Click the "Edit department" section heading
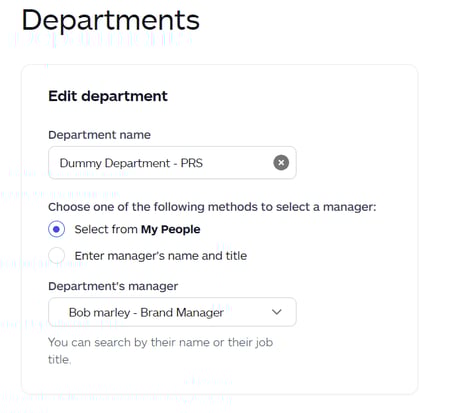The height and width of the screenshot is (413, 456). pos(108,96)
